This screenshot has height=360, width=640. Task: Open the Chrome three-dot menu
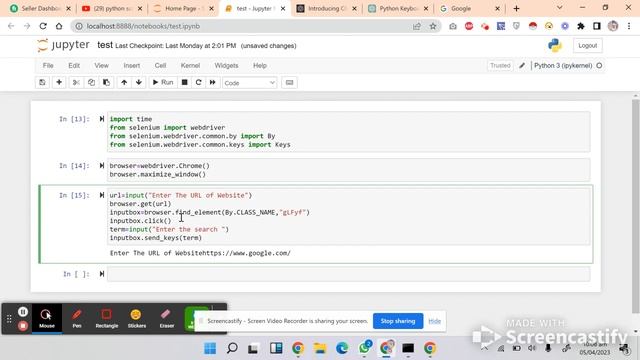point(629,26)
